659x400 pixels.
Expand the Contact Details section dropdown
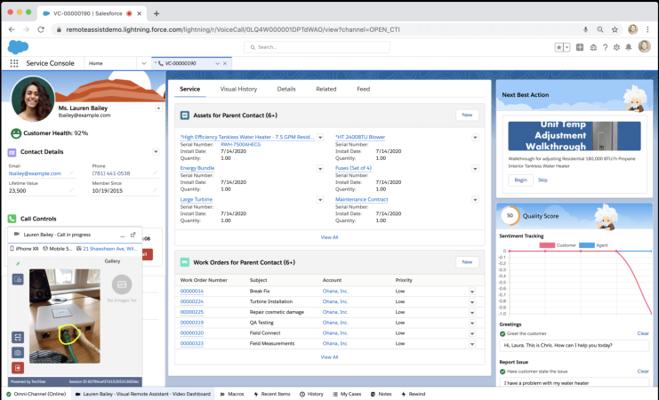156,152
